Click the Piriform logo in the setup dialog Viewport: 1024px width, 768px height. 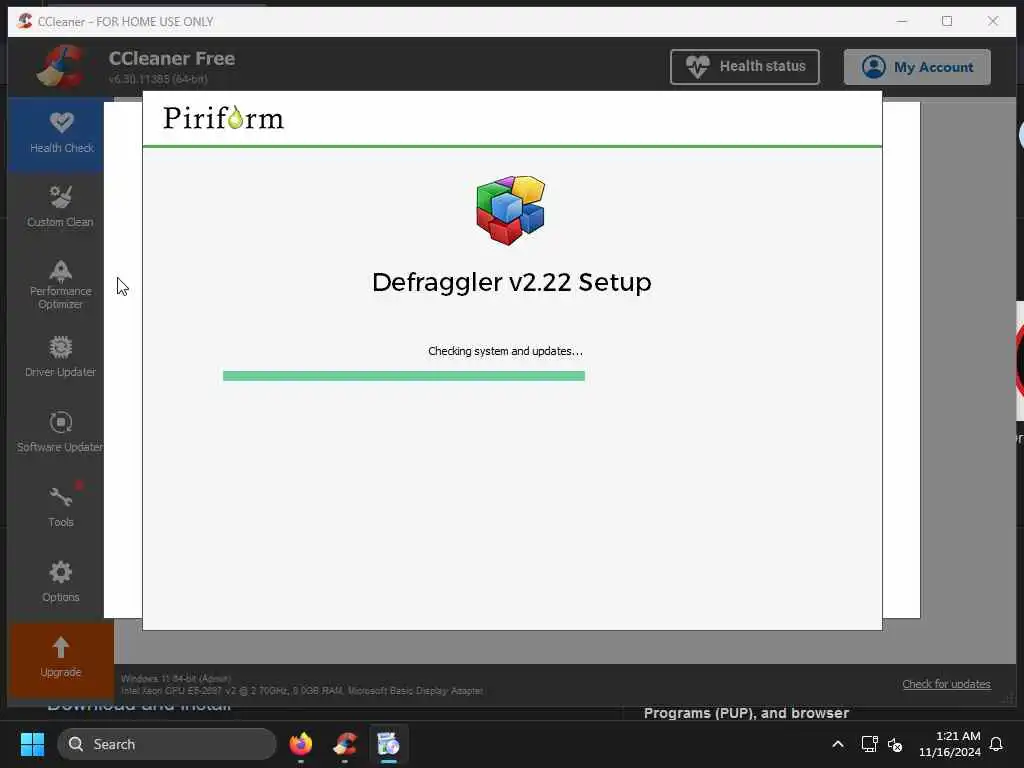coord(223,118)
